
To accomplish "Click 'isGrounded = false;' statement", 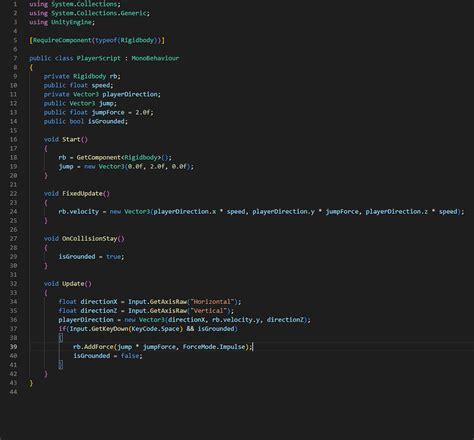I will (x=108, y=356).
